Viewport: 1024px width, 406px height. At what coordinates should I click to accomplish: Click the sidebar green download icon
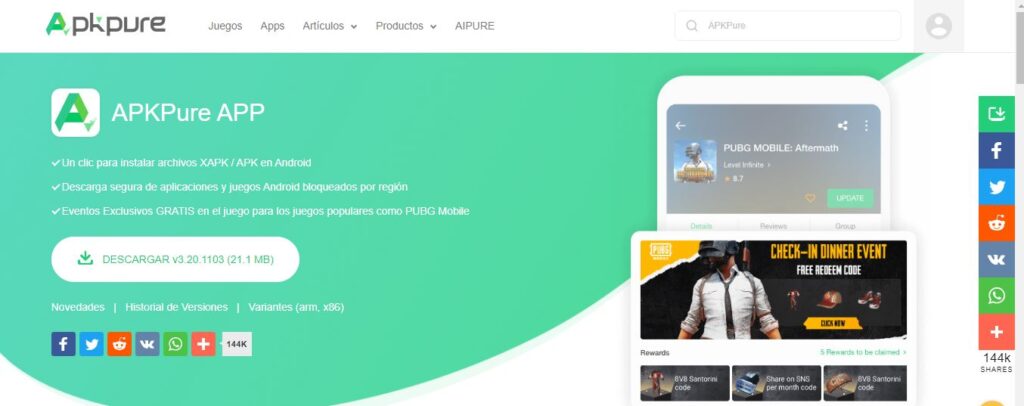coord(997,114)
